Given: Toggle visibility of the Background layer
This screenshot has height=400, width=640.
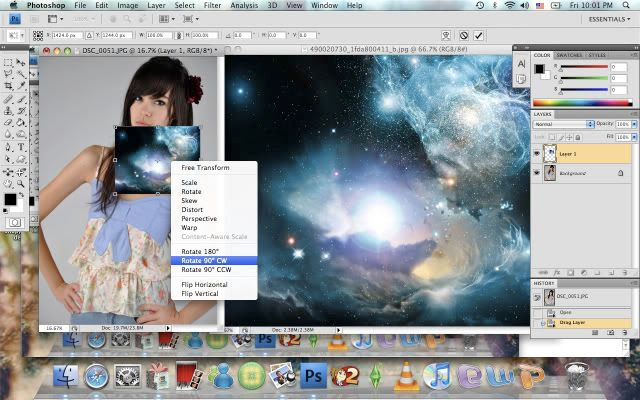Looking at the screenshot, I should tap(537, 173).
